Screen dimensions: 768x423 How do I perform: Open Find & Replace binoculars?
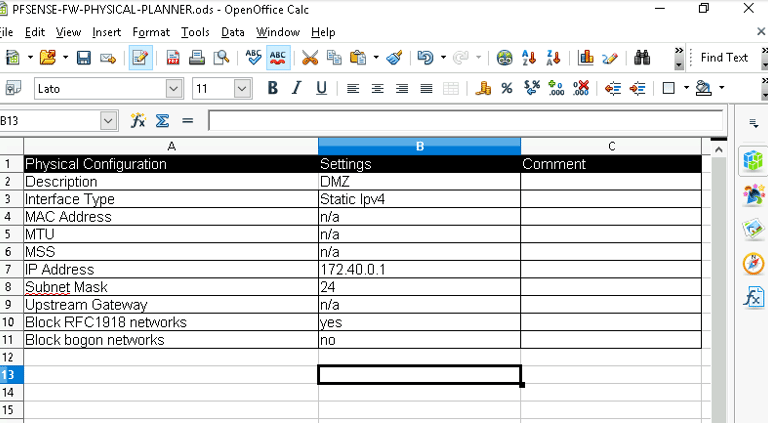(642, 58)
